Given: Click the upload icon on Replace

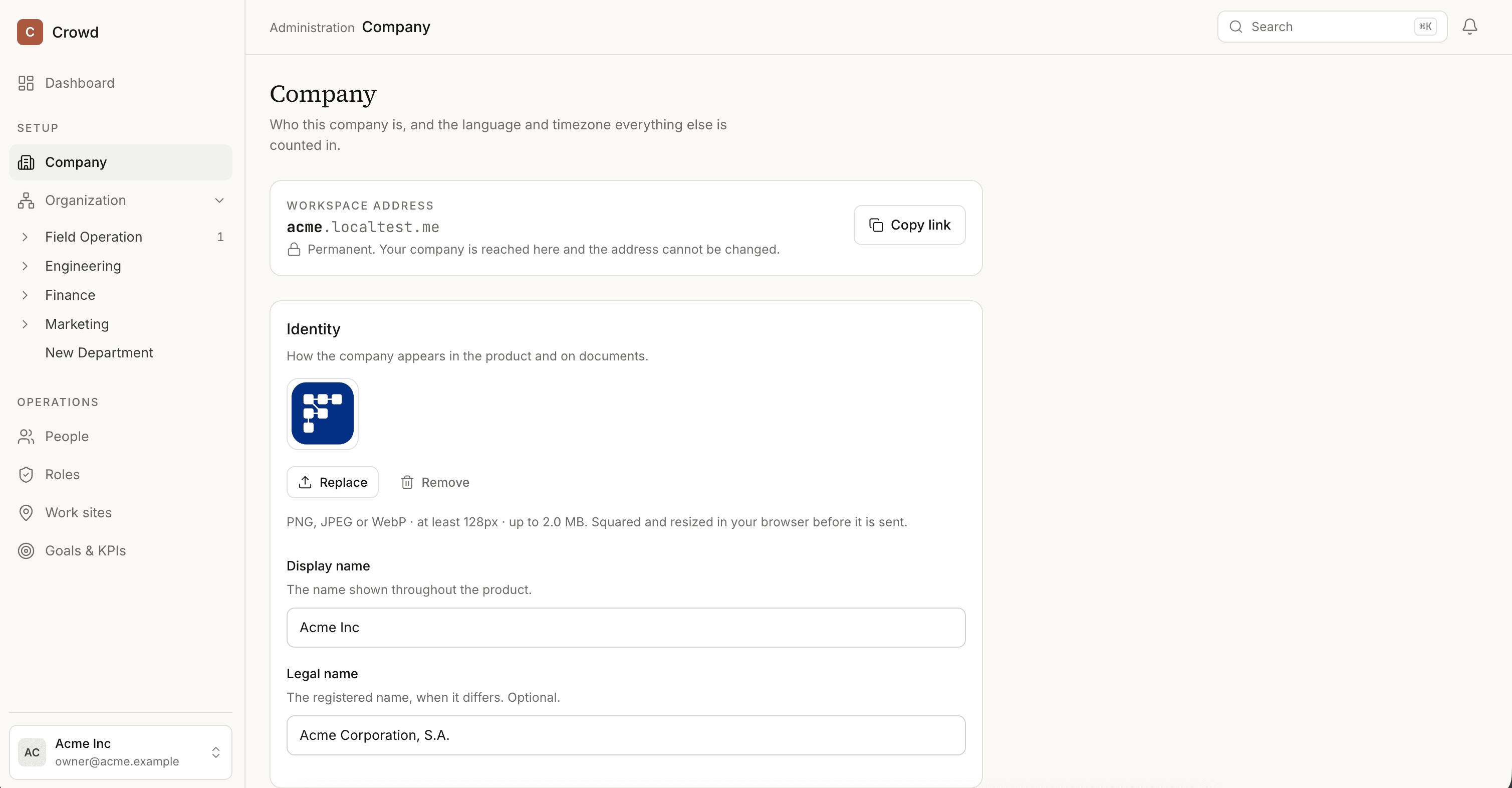Looking at the screenshot, I should (305, 482).
